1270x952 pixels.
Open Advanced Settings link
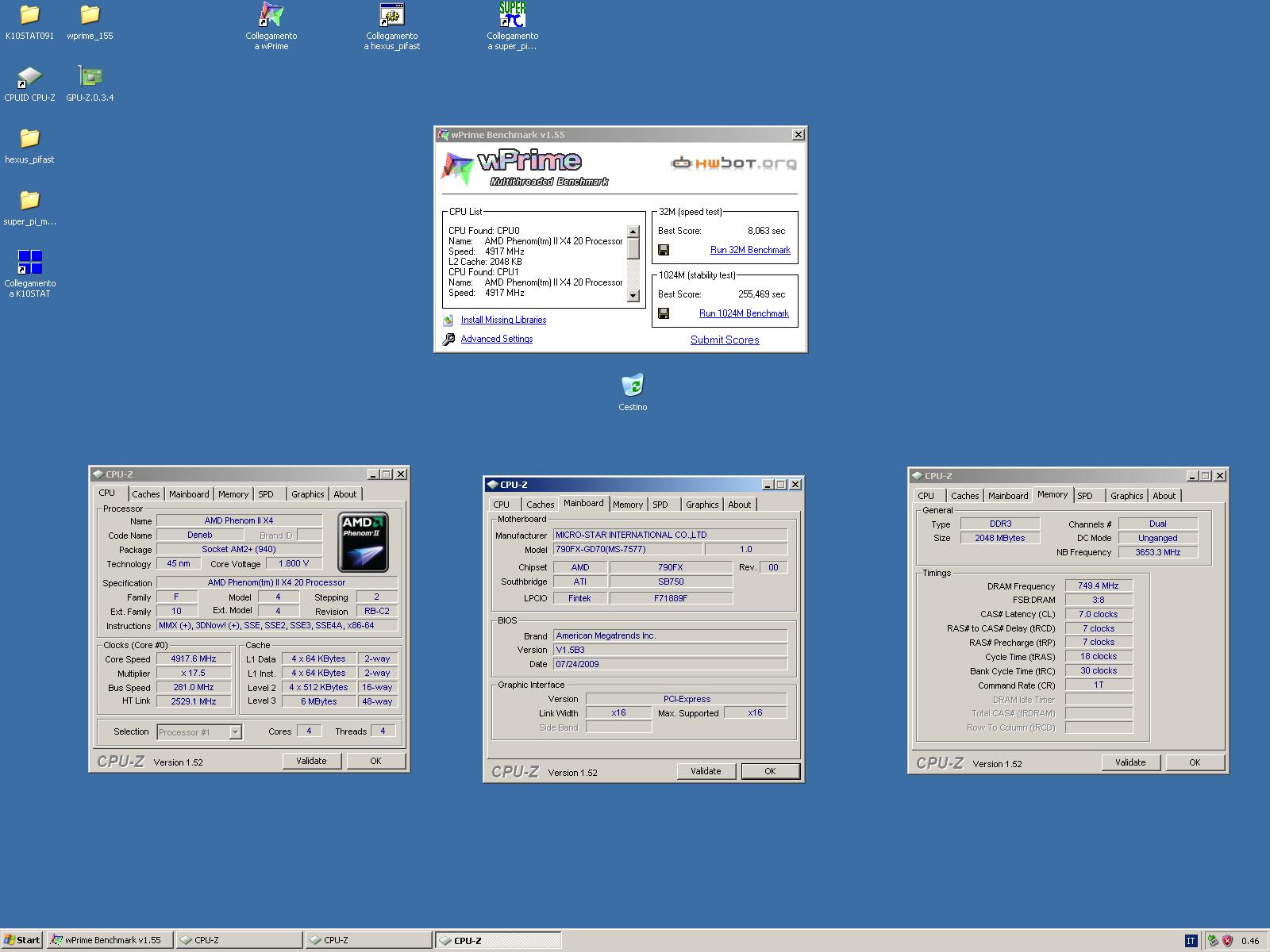coord(497,339)
